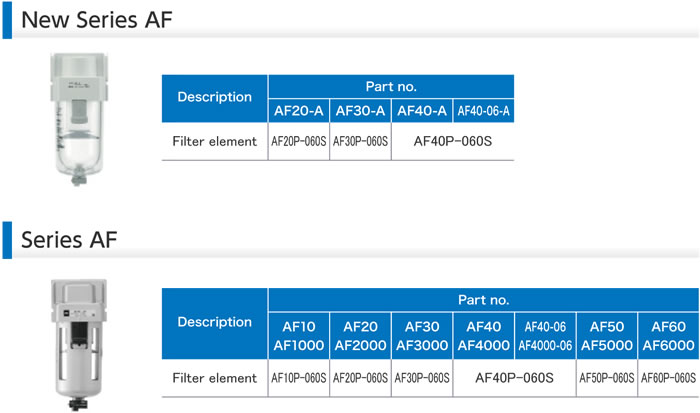Select the "Series AF" heading above the lower table
Screen dimensions: 700x413
pos(67,239)
